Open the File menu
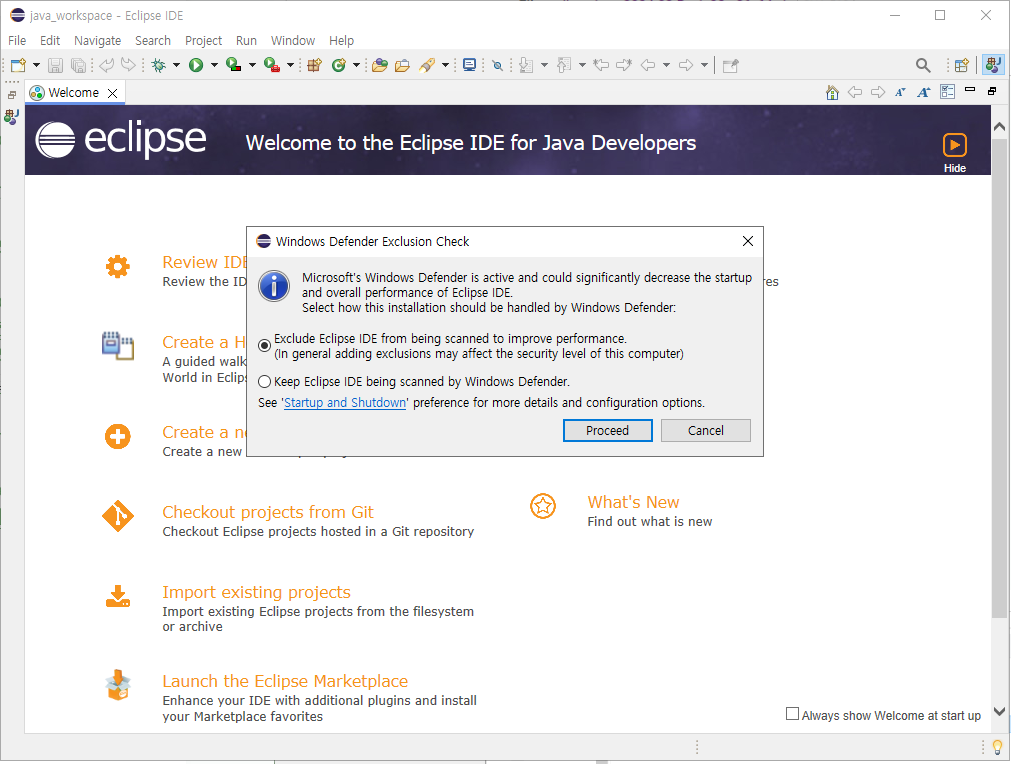Viewport: 1011px width, 764px height. (x=17, y=41)
